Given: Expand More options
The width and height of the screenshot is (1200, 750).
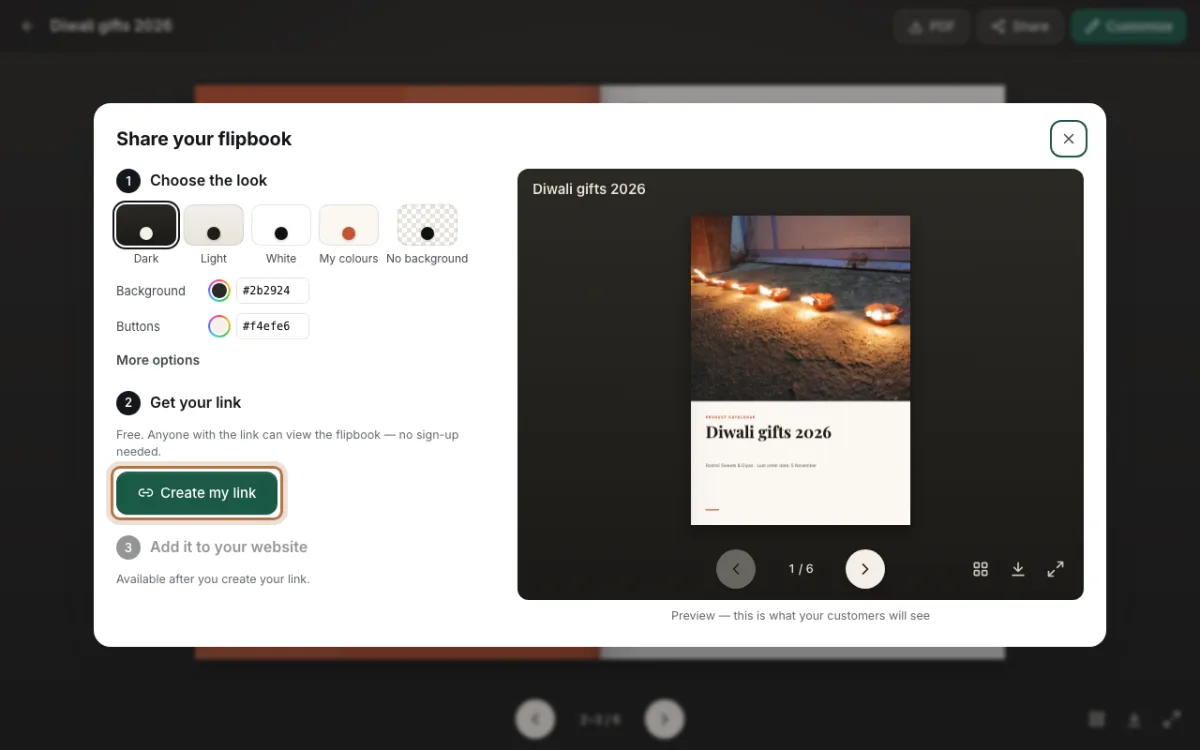Looking at the screenshot, I should [x=158, y=360].
